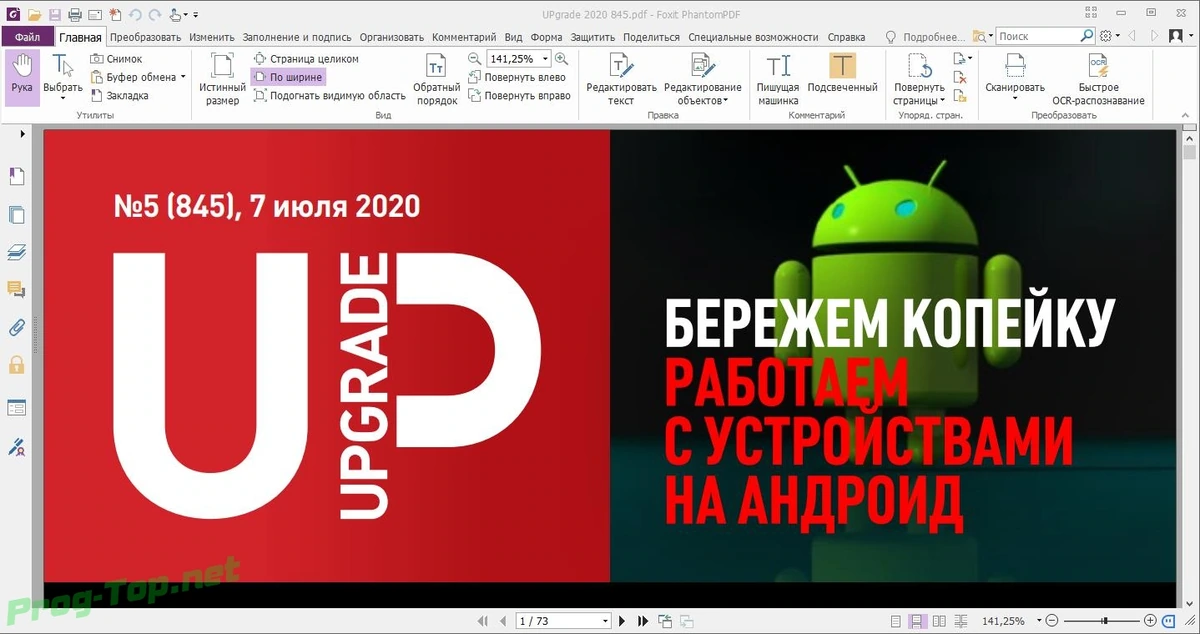
Task: Choose Страница целиком fit page view
Action: click(306, 59)
